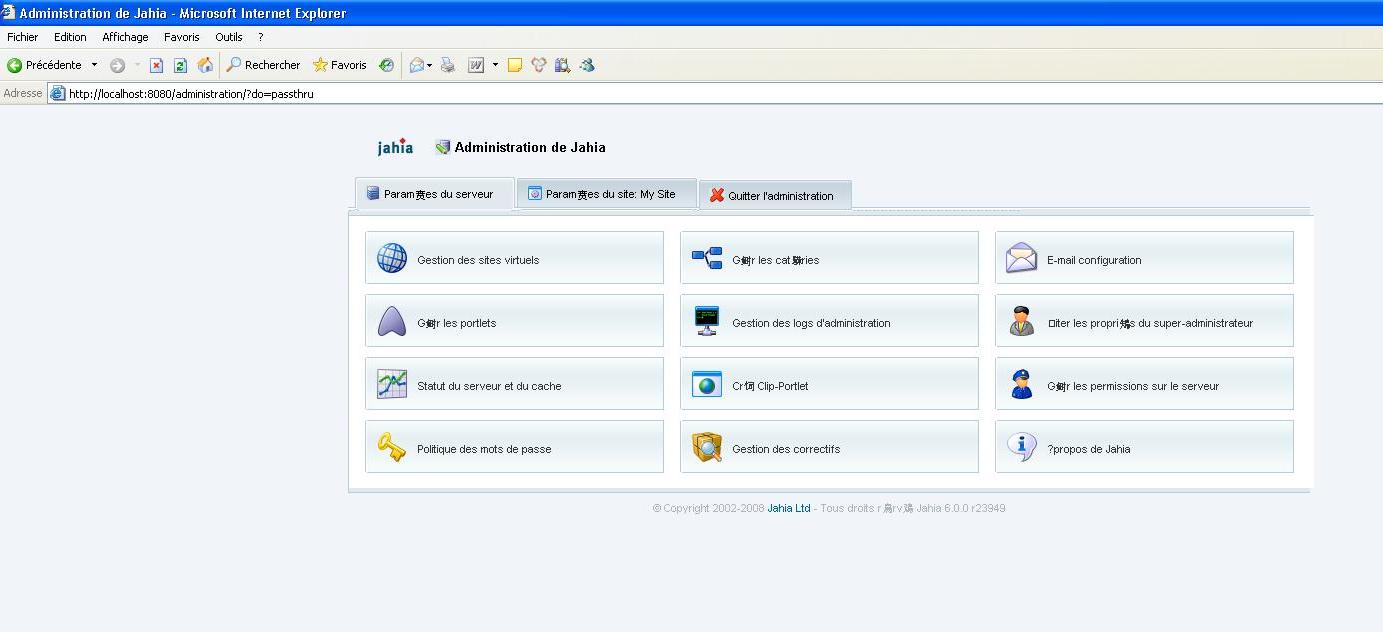Open the patch management box icon
The image size is (1383, 632).
(706, 447)
